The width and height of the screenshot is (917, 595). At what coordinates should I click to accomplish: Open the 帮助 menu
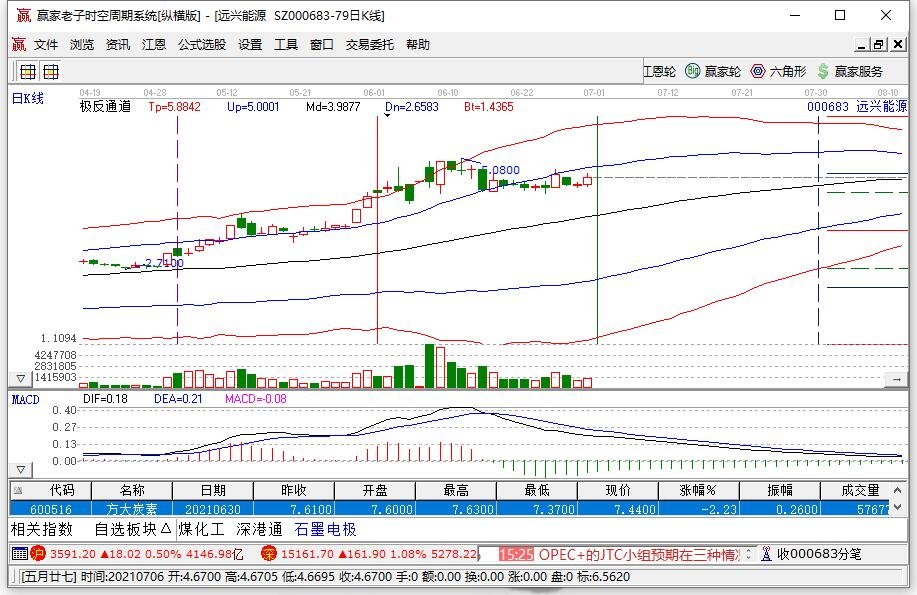[x=418, y=44]
